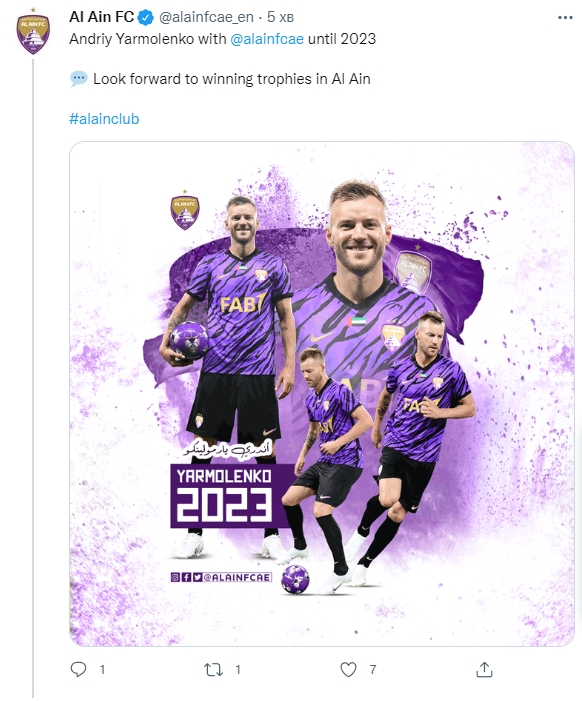
Task: Click the retweet count number 1
Action: pos(238,669)
